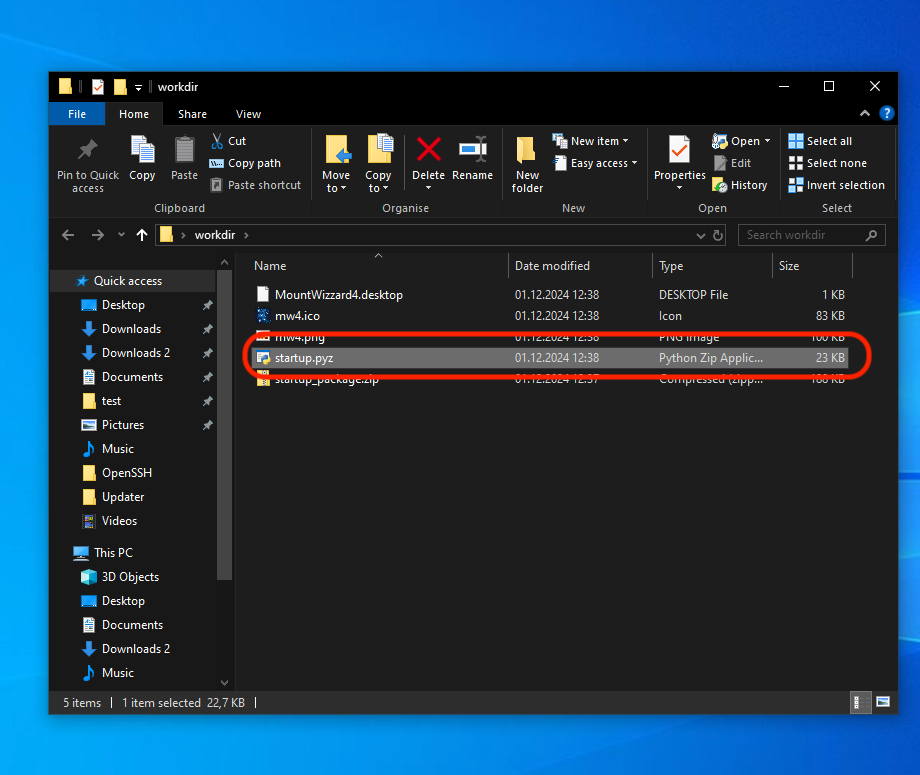Open Explorer help via the question mark

[887, 113]
